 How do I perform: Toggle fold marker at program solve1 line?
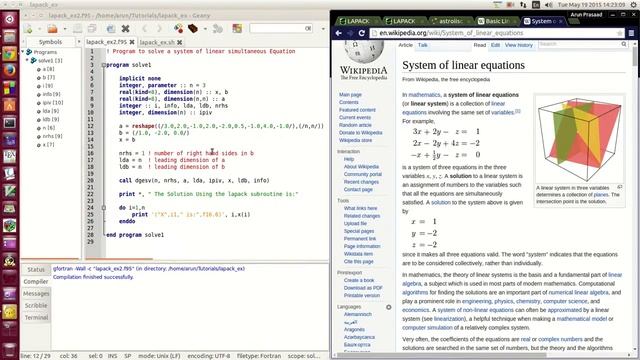tap(104, 65)
